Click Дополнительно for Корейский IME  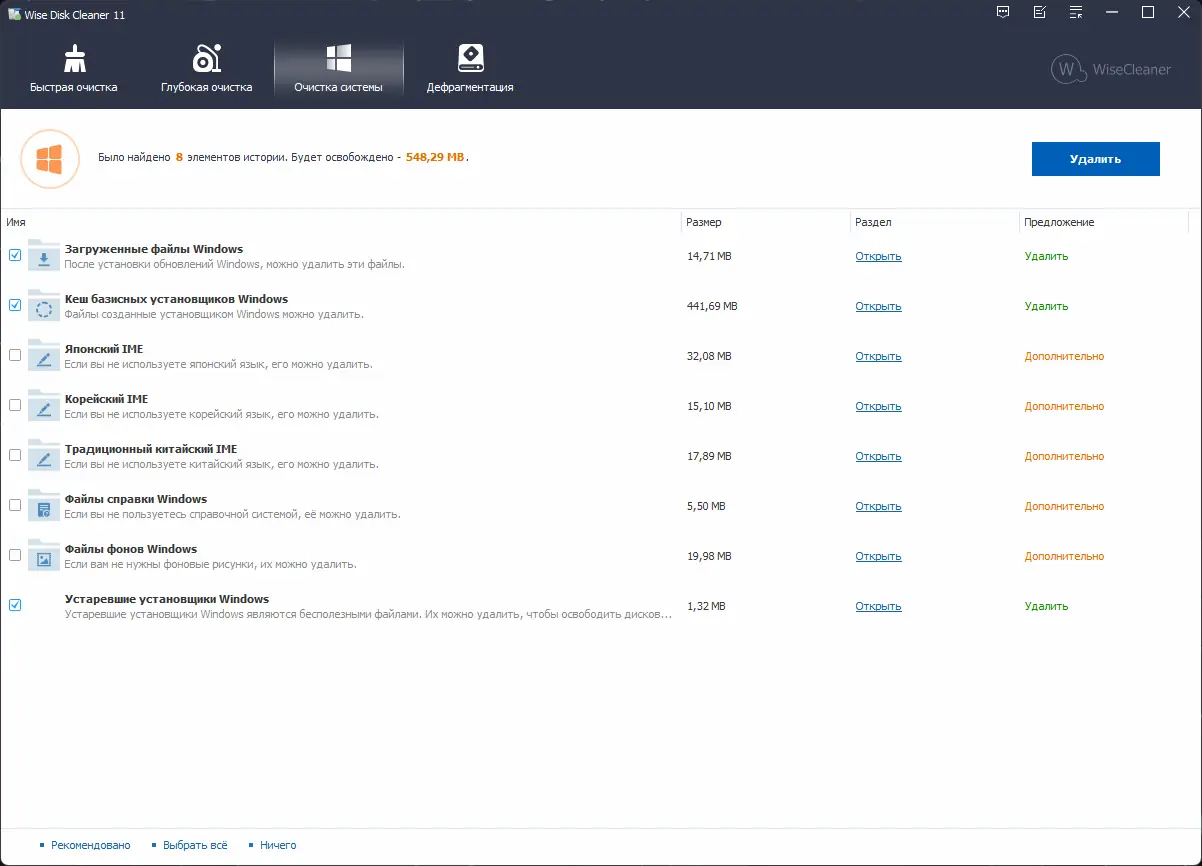(x=1064, y=406)
